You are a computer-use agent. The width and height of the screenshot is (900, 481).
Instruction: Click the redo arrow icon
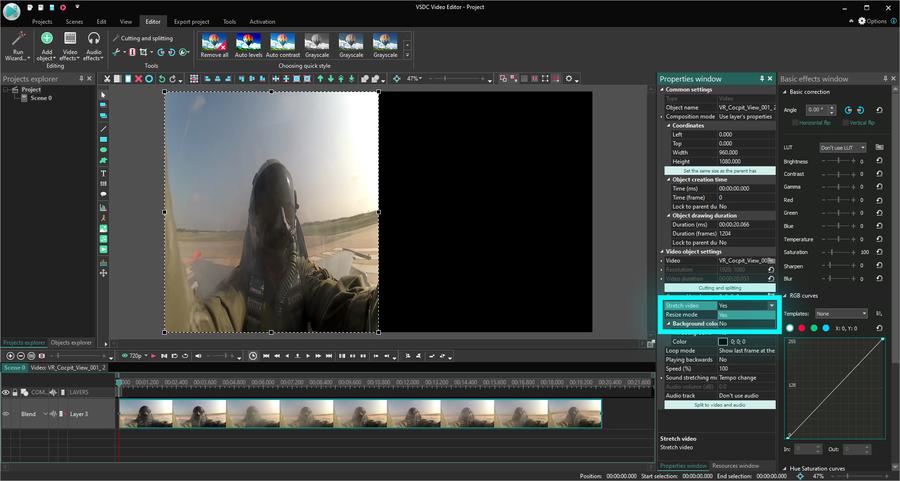[x=172, y=79]
